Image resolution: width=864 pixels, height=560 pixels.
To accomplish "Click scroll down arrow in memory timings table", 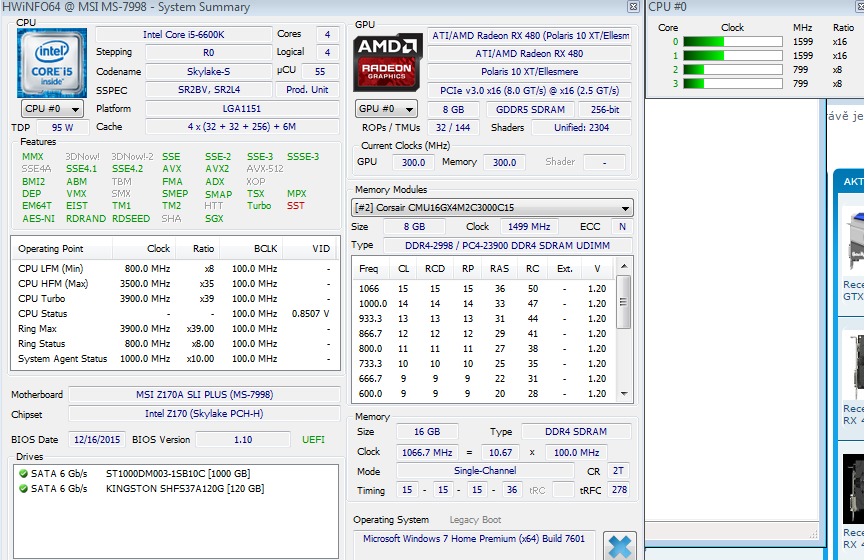I will tap(624, 394).
